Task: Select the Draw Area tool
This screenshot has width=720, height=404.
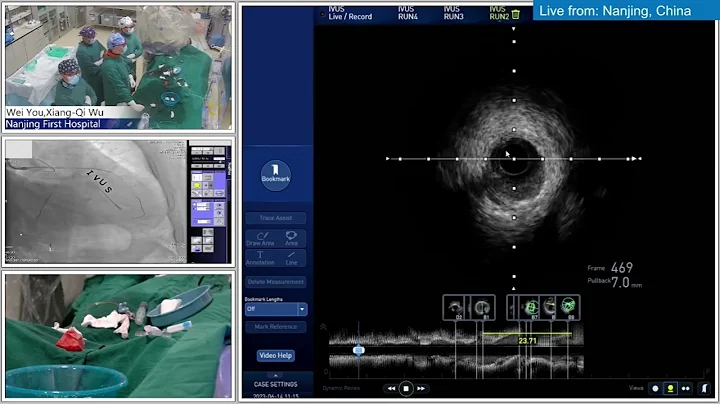Action: [x=260, y=239]
